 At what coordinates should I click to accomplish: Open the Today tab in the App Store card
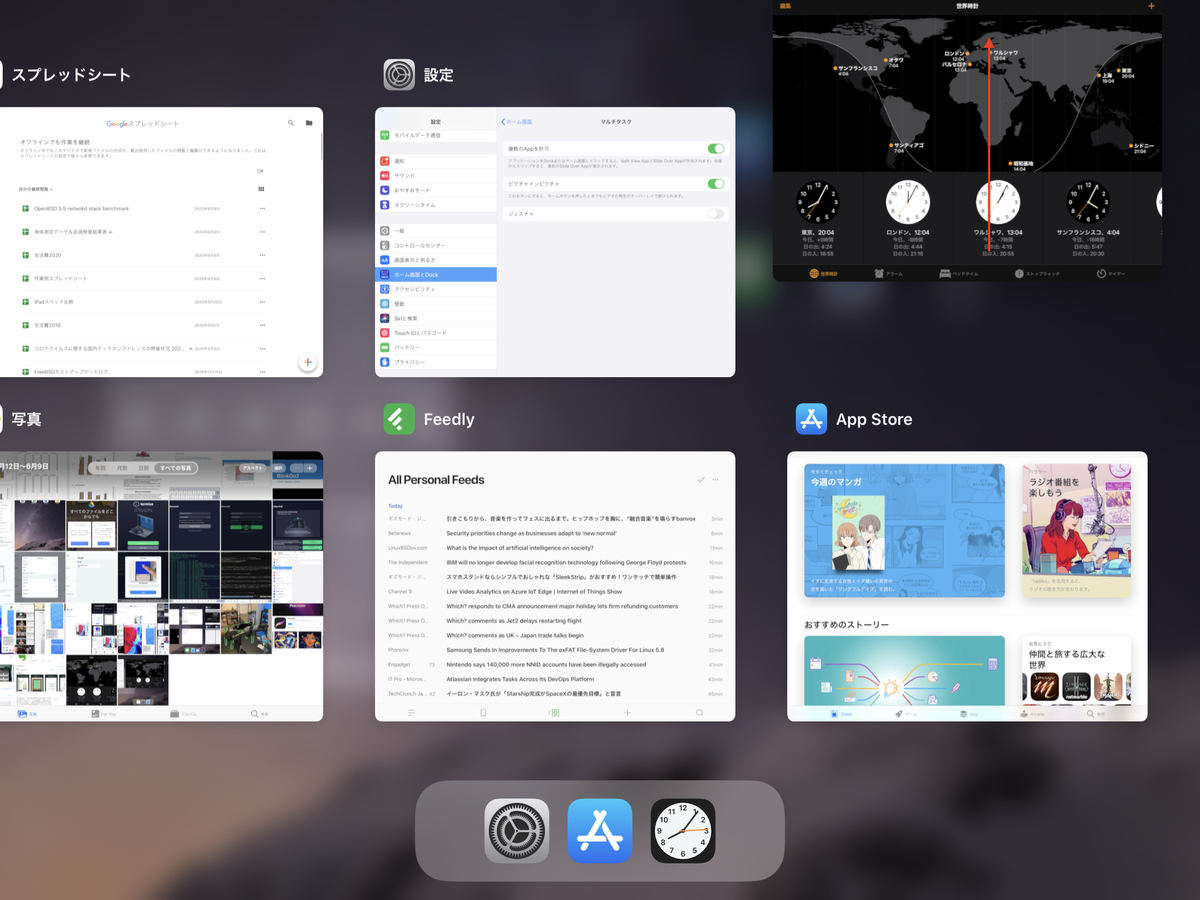click(x=841, y=715)
